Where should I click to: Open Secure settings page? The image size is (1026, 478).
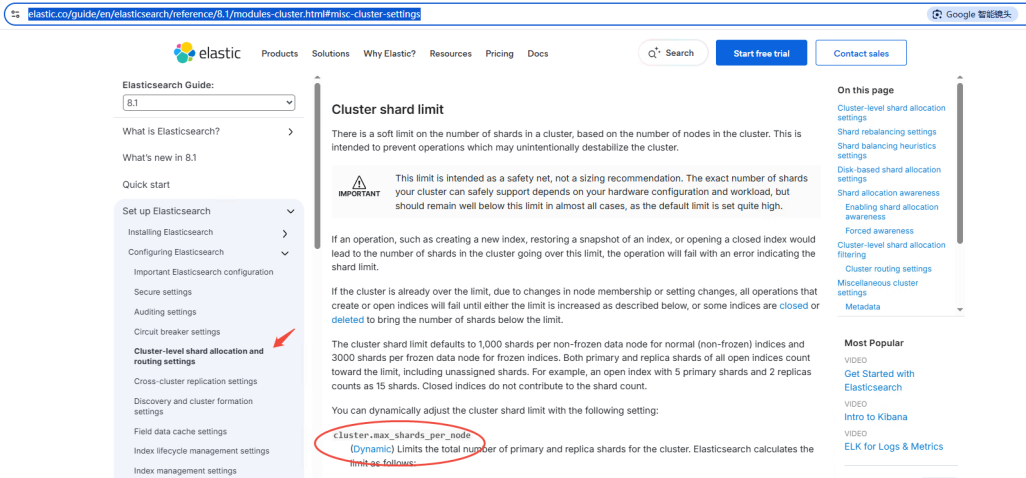tap(163, 292)
